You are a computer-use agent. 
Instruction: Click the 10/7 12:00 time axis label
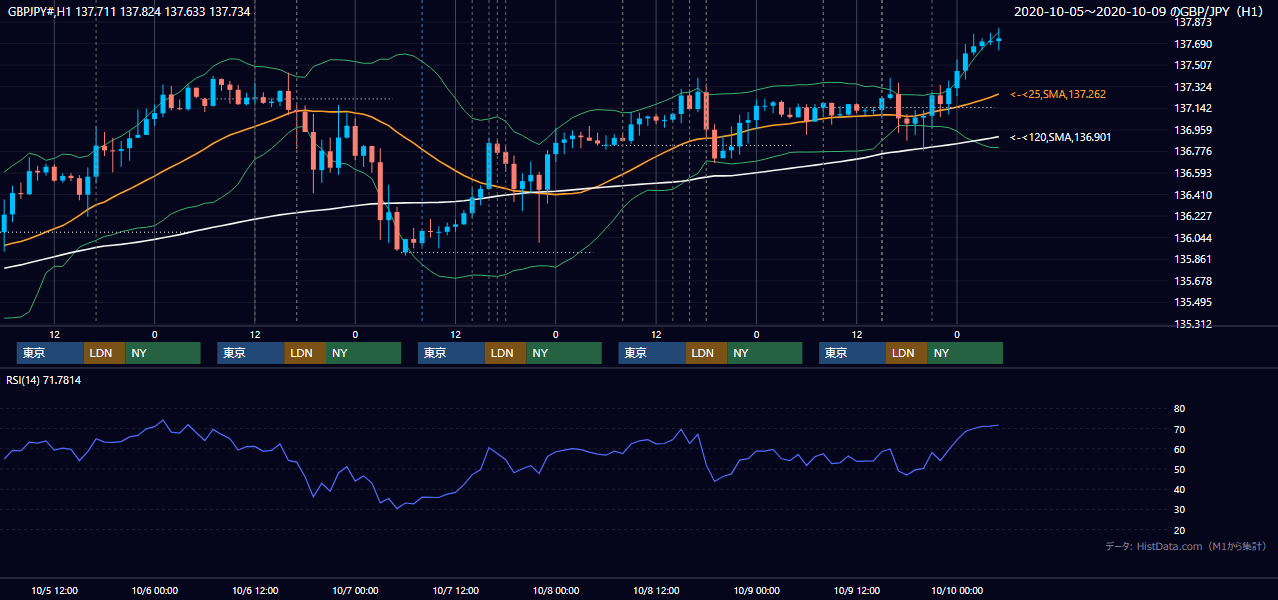[456, 590]
